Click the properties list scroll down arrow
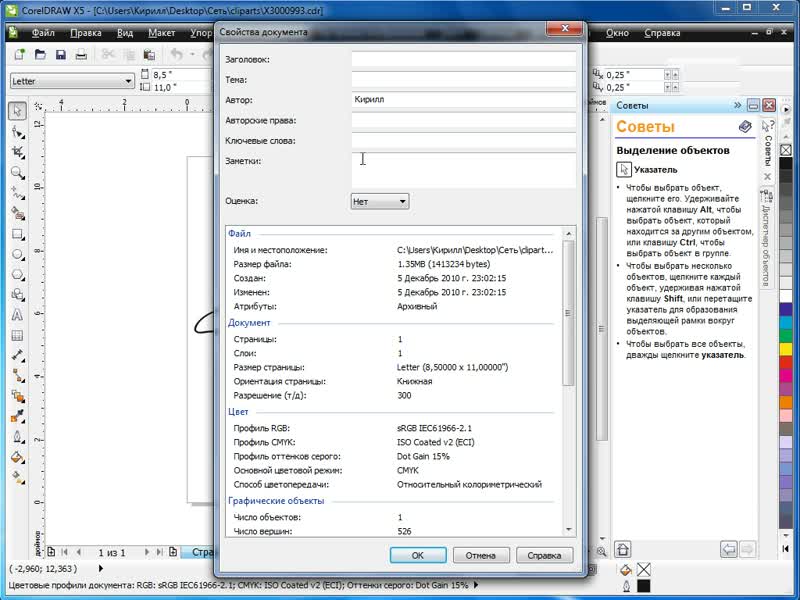The height and width of the screenshot is (600, 800). click(569, 530)
